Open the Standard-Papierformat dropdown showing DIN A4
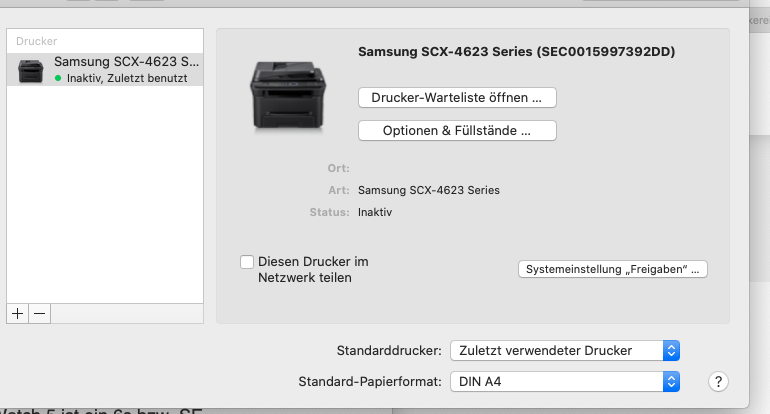This screenshot has height=414, width=770. click(x=564, y=381)
